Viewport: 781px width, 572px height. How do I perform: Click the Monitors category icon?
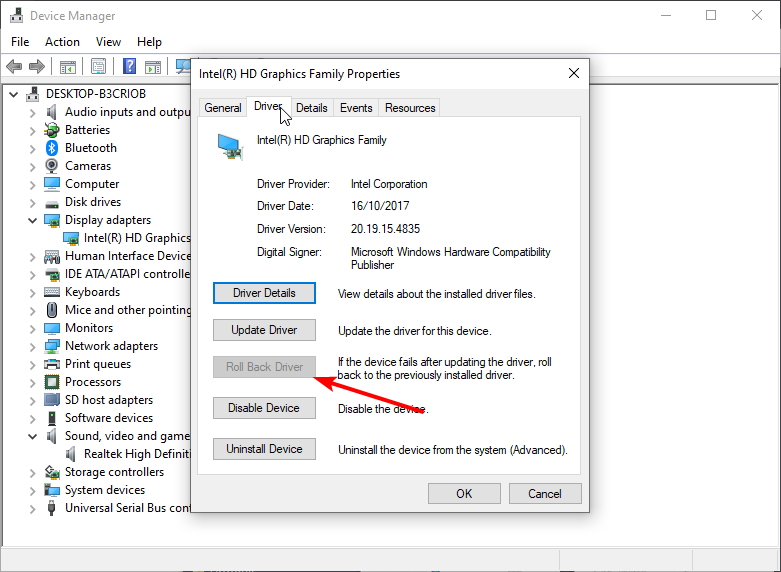tap(52, 328)
